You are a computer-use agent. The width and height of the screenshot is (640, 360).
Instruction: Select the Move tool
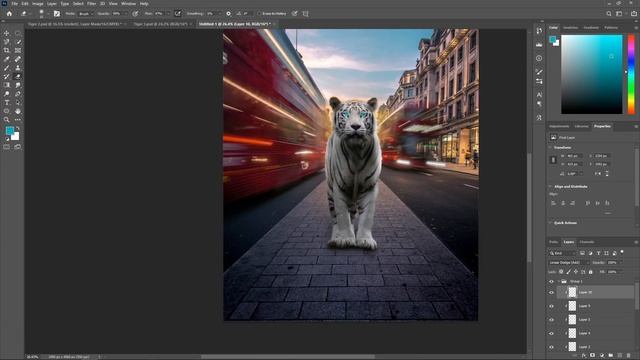[7, 33]
